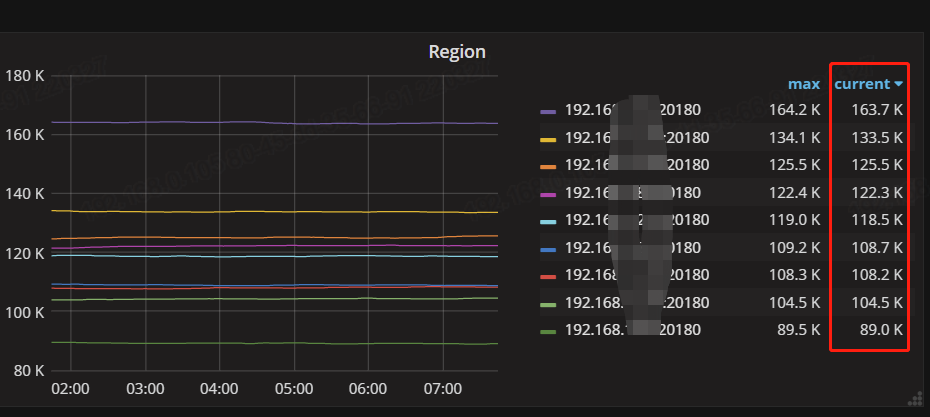930x417 pixels.
Task: Click the 134.1 K max value
Action: pos(795,138)
